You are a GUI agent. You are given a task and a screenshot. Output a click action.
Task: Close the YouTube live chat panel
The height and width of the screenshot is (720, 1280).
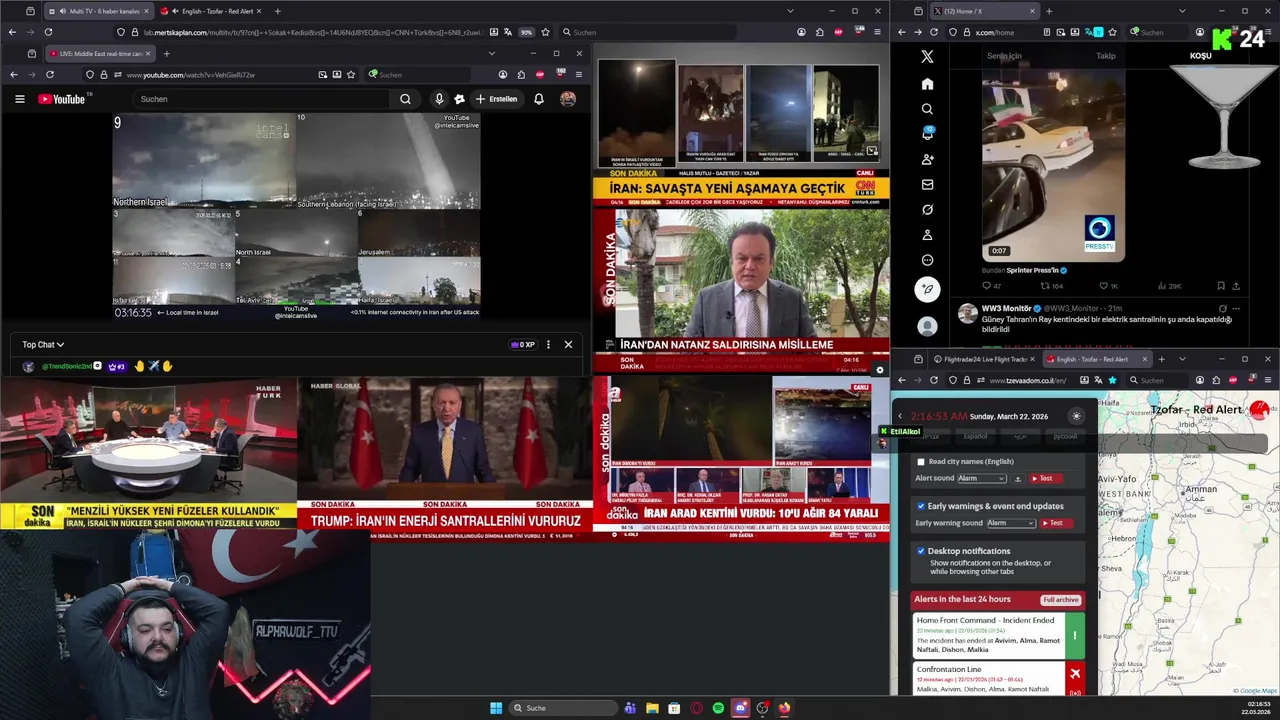coord(568,345)
